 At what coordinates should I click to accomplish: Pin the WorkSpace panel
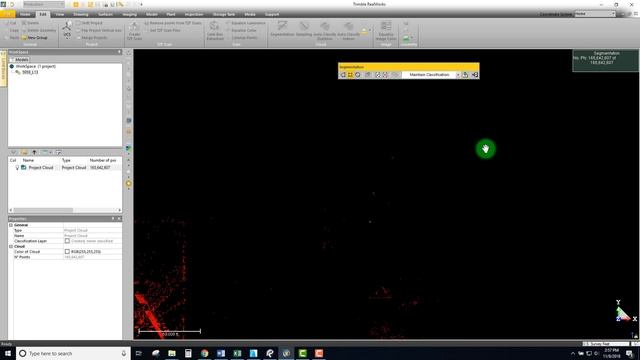[x=119, y=52]
